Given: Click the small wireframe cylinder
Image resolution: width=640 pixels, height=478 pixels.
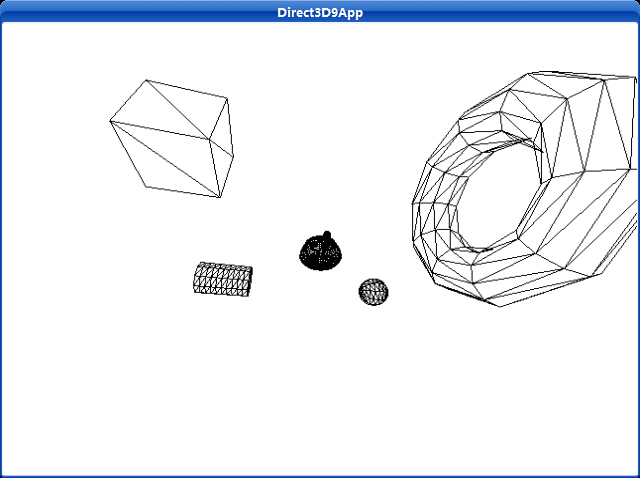Looking at the screenshot, I should tap(223, 279).
